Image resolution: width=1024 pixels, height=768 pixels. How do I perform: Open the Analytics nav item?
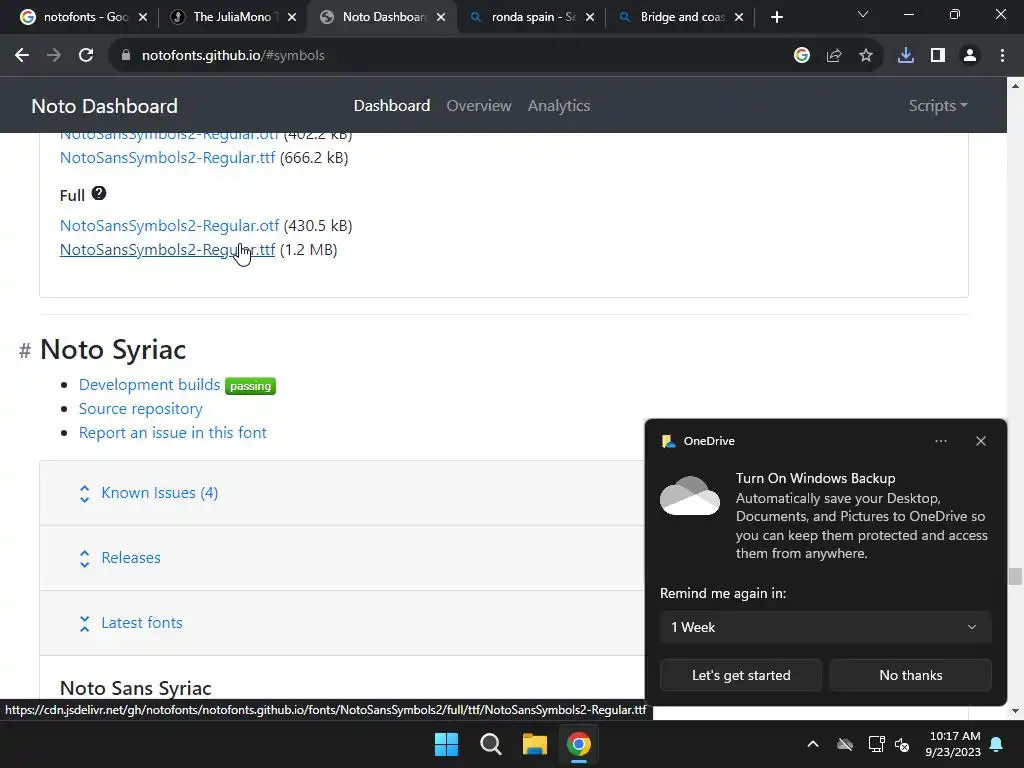tap(559, 106)
